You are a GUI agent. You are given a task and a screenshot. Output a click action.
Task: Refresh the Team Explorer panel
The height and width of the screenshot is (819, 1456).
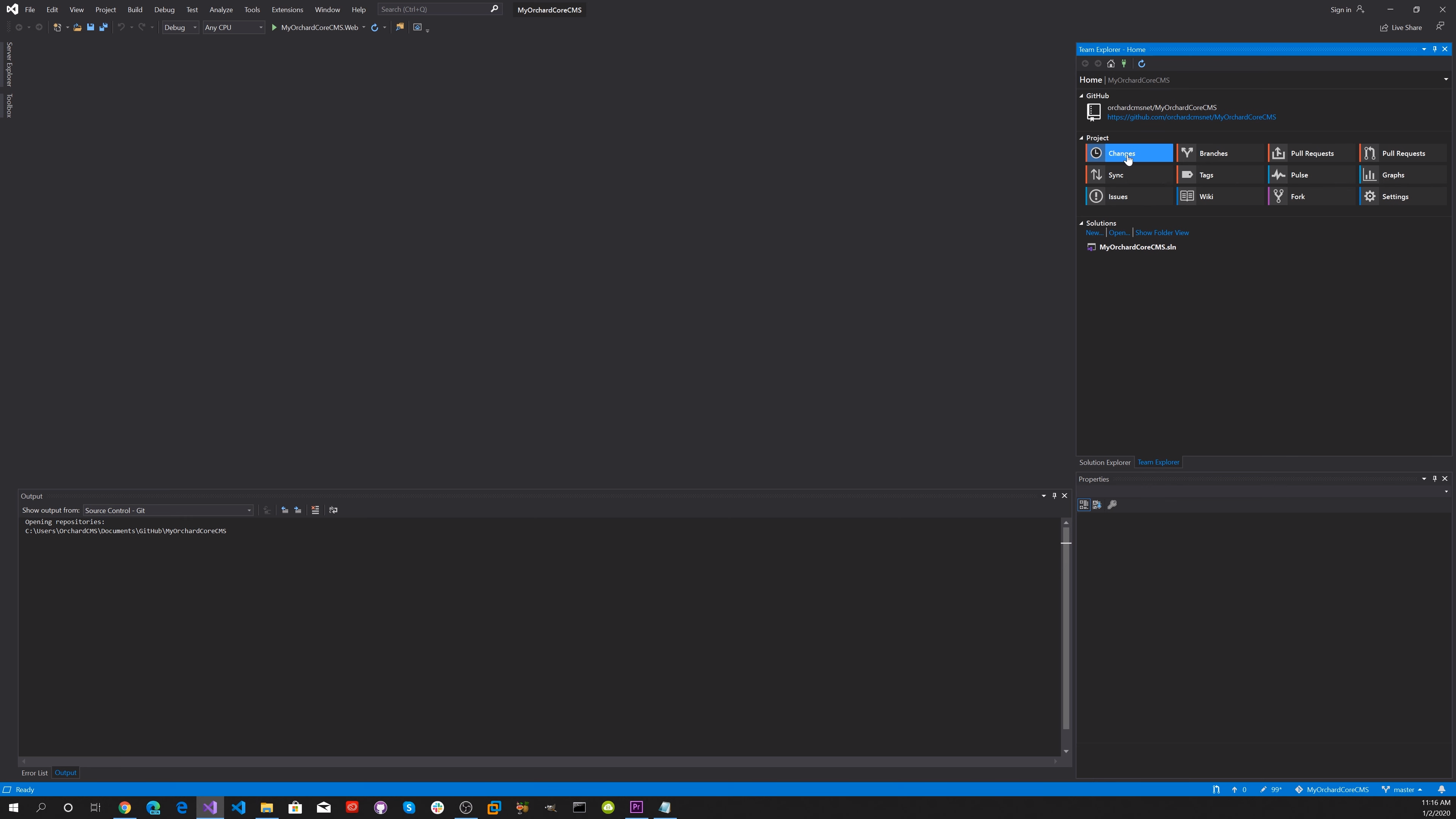click(x=1141, y=63)
